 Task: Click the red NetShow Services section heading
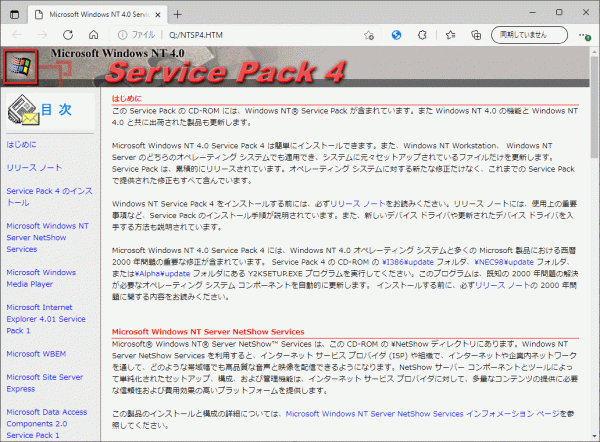coord(208,332)
